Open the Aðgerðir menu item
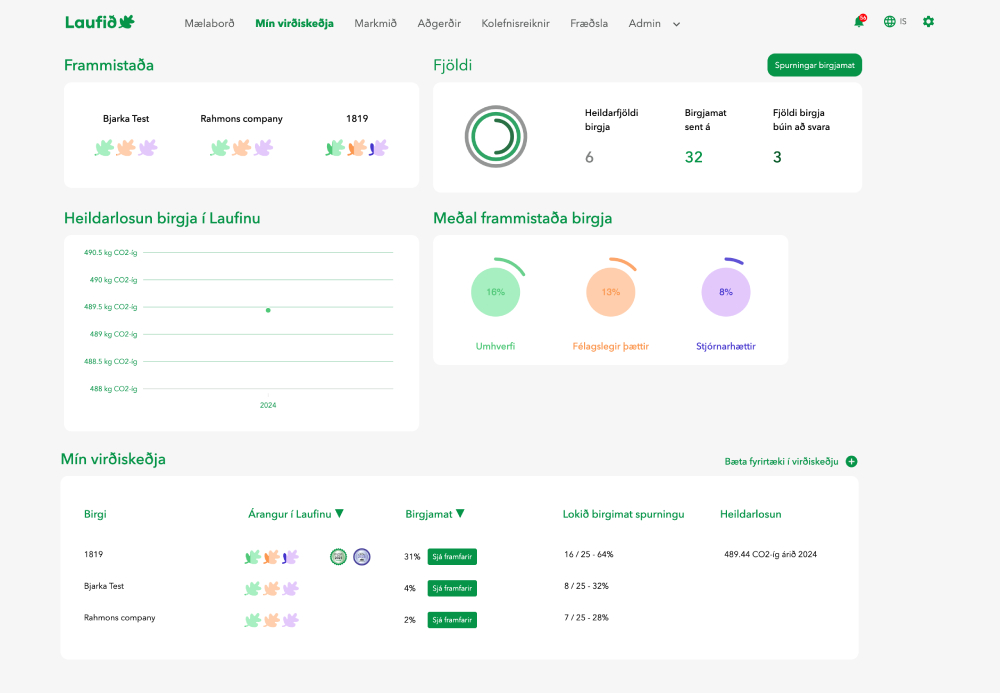The width and height of the screenshot is (1000, 693). (x=439, y=23)
